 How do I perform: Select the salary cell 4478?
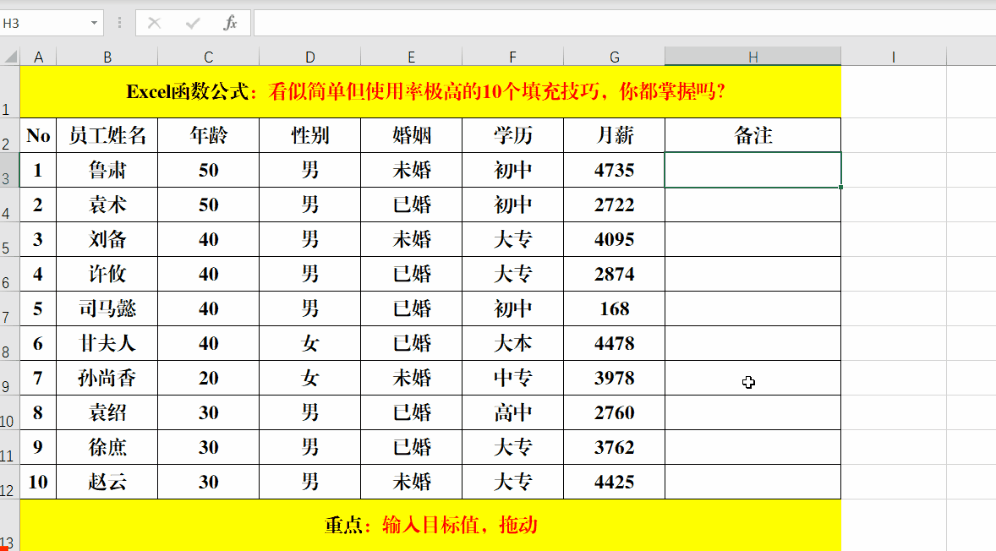pos(614,344)
